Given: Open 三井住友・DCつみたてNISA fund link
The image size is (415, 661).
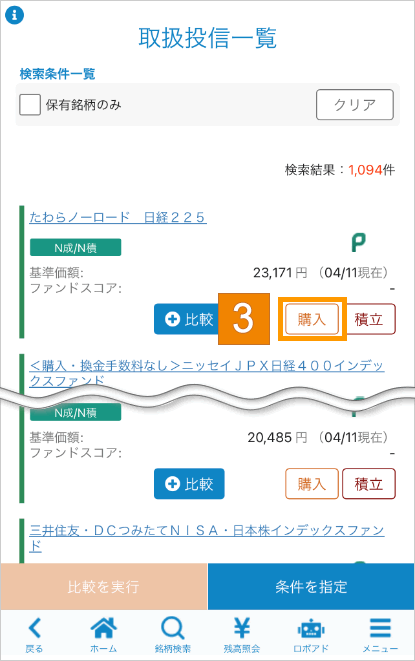Looking at the screenshot, I should coord(207,537).
